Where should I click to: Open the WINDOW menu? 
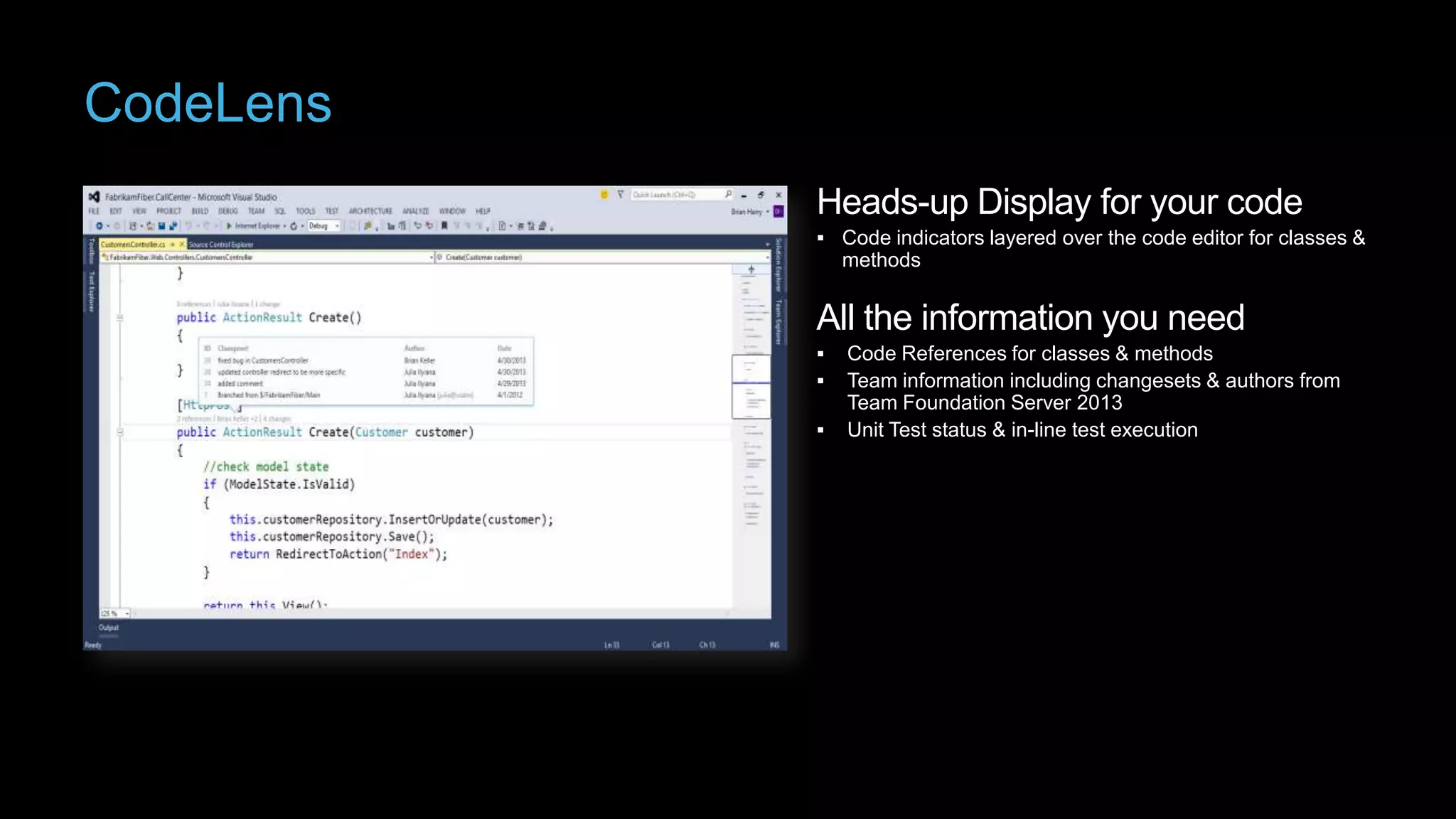[452, 211]
